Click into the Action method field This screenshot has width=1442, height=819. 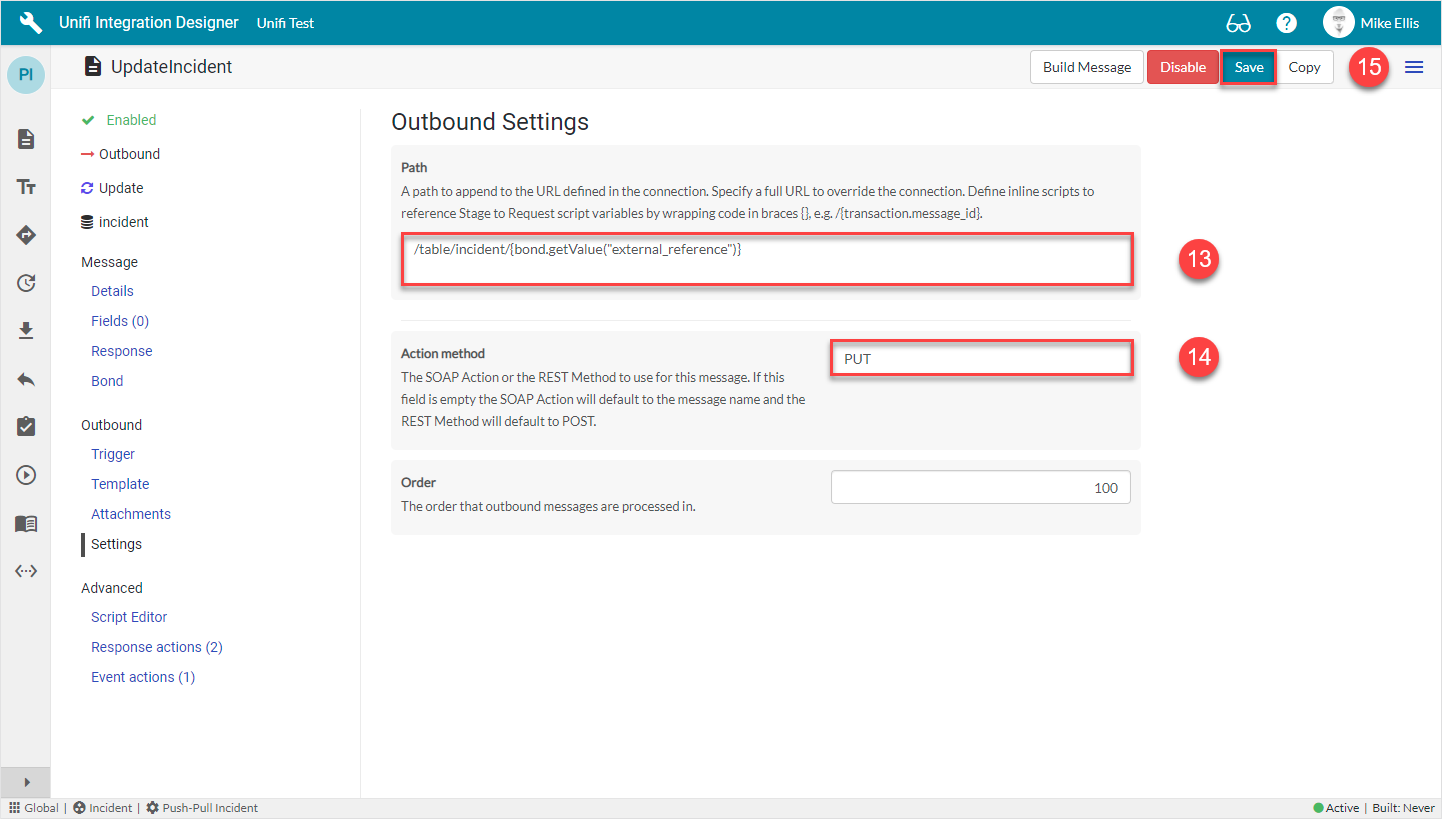pos(981,359)
